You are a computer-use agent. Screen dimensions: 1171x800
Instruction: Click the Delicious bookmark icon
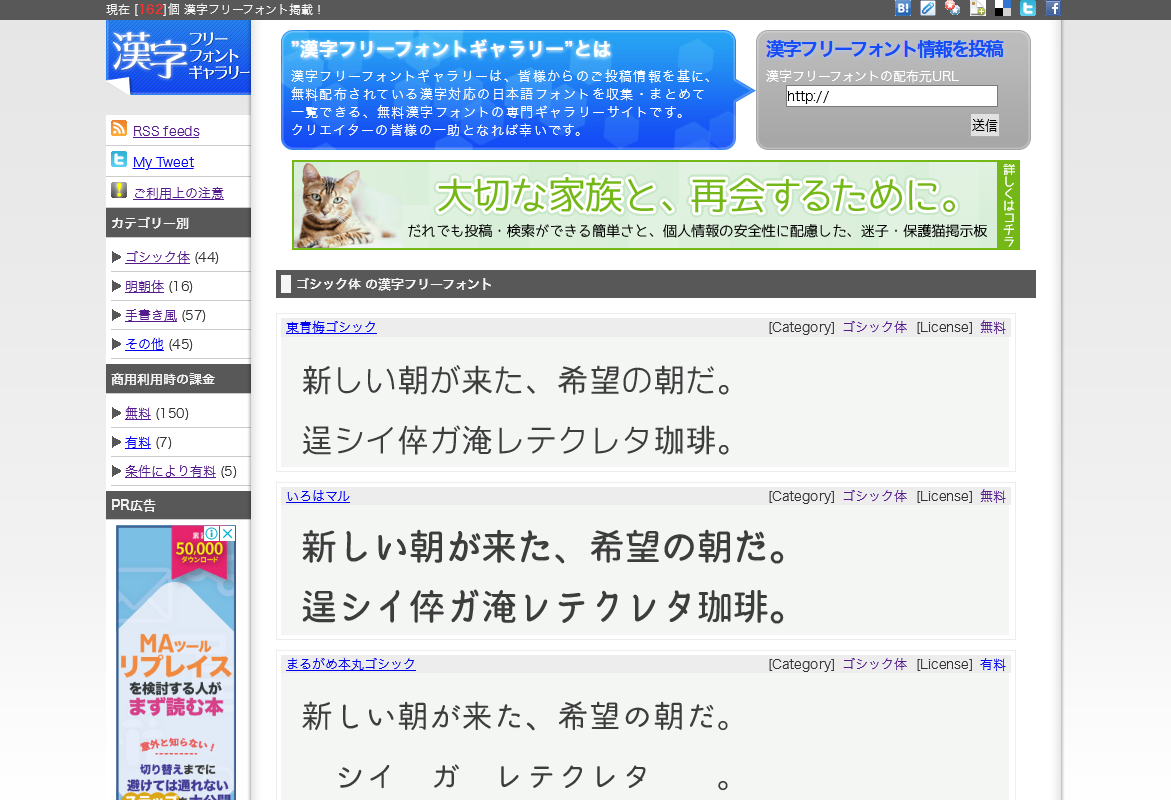[x=1002, y=8]
